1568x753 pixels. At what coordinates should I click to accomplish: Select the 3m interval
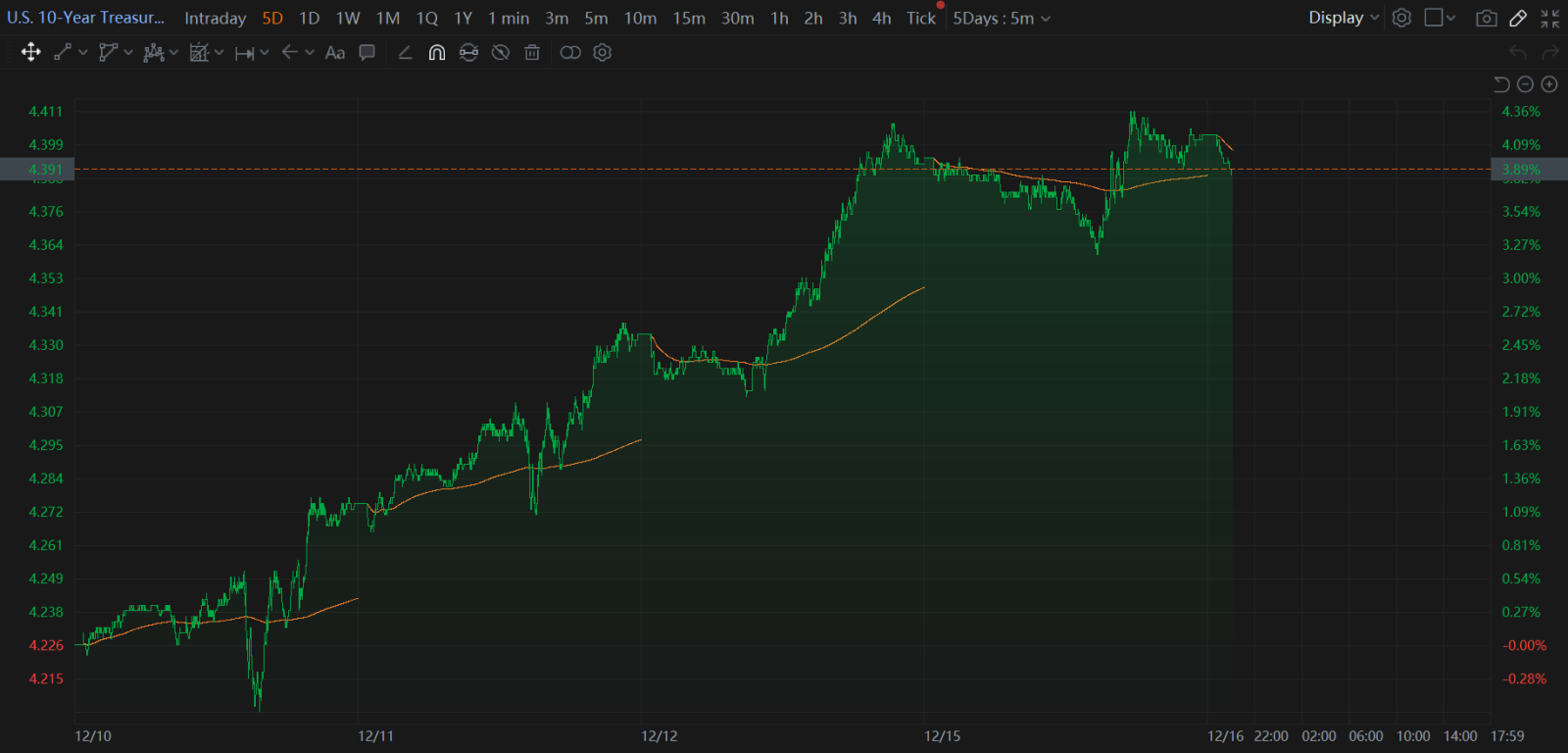tap(557, 18)
